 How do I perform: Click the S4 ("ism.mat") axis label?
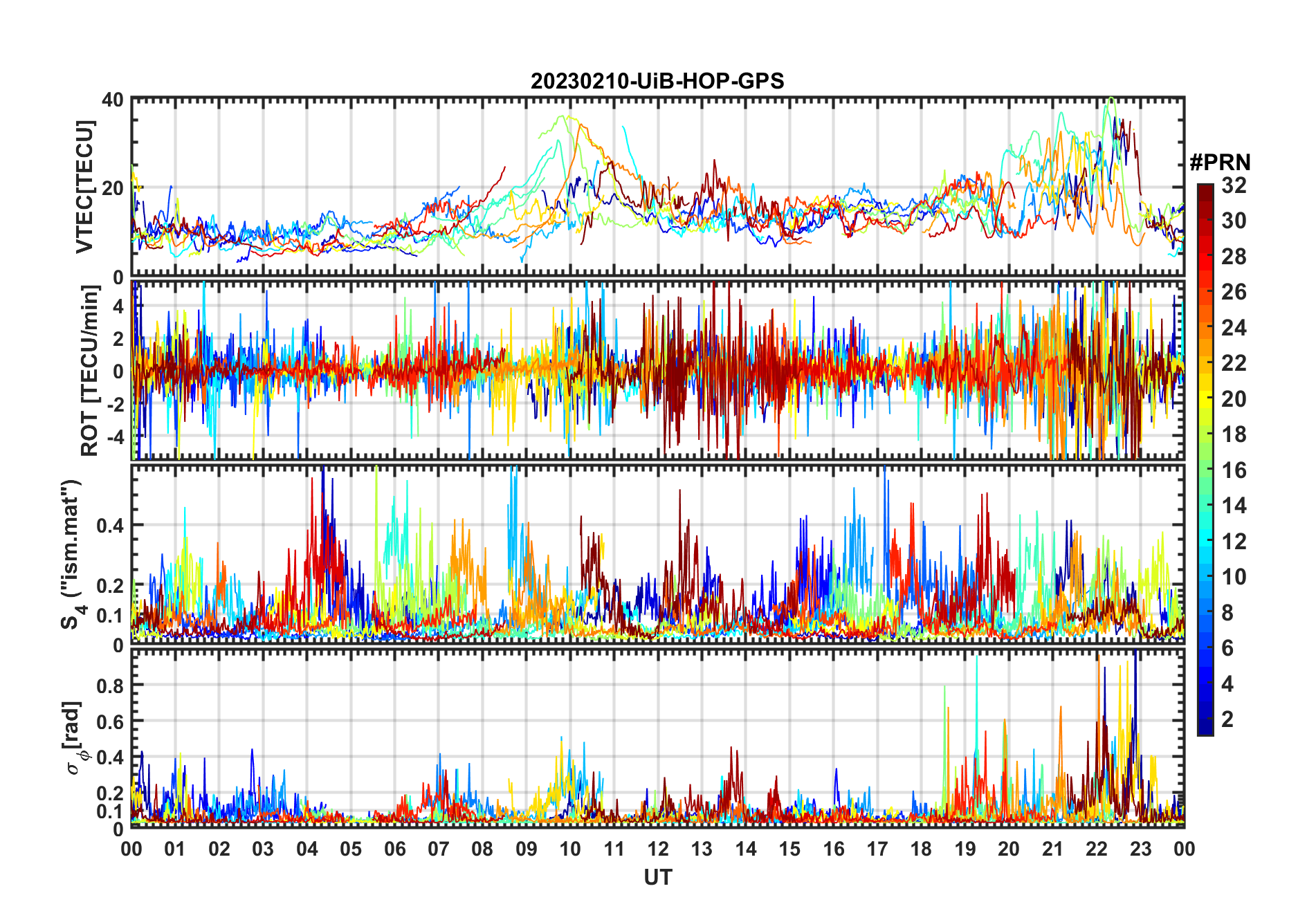click(x=71, y=554)
